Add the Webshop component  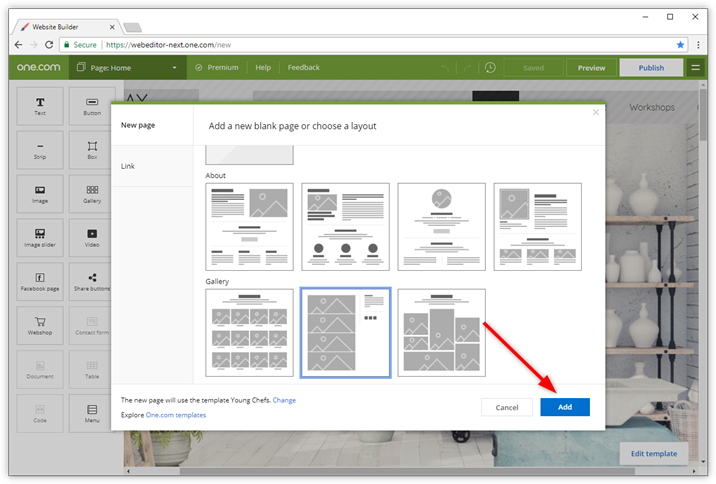point(40,325)
